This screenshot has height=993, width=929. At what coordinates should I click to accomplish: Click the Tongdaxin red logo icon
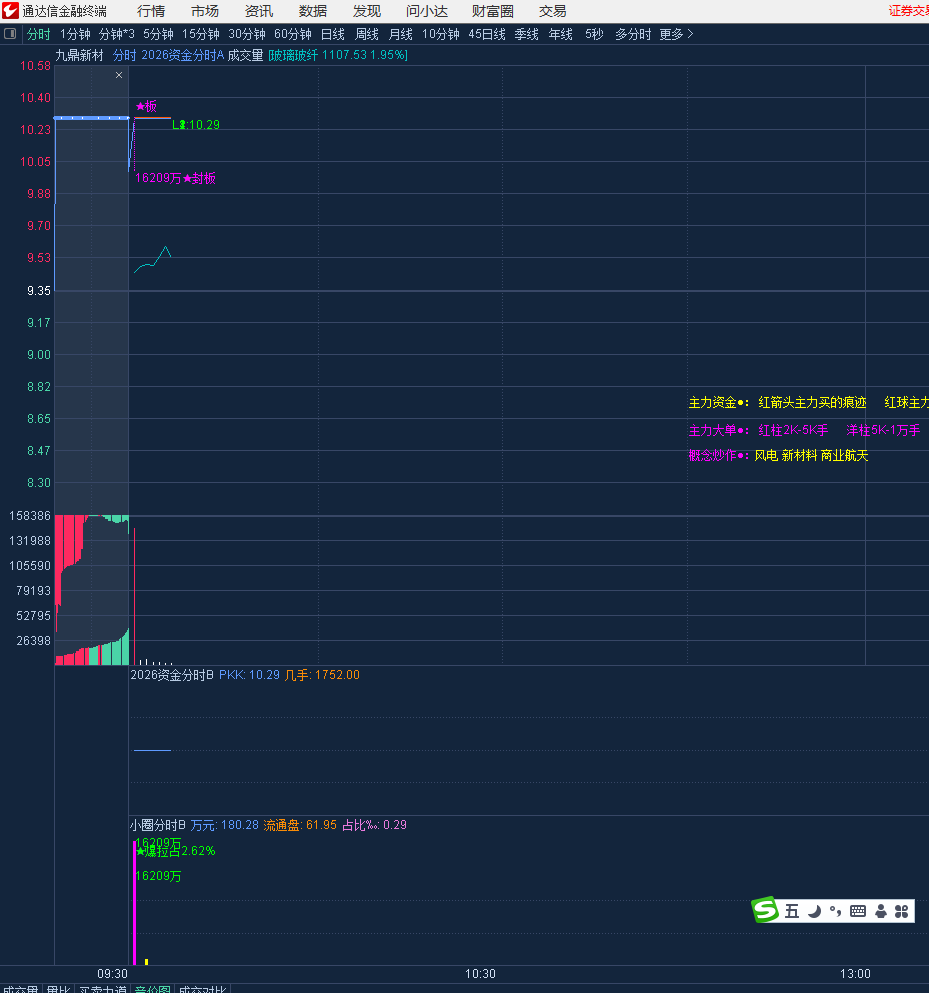(10, 11)
